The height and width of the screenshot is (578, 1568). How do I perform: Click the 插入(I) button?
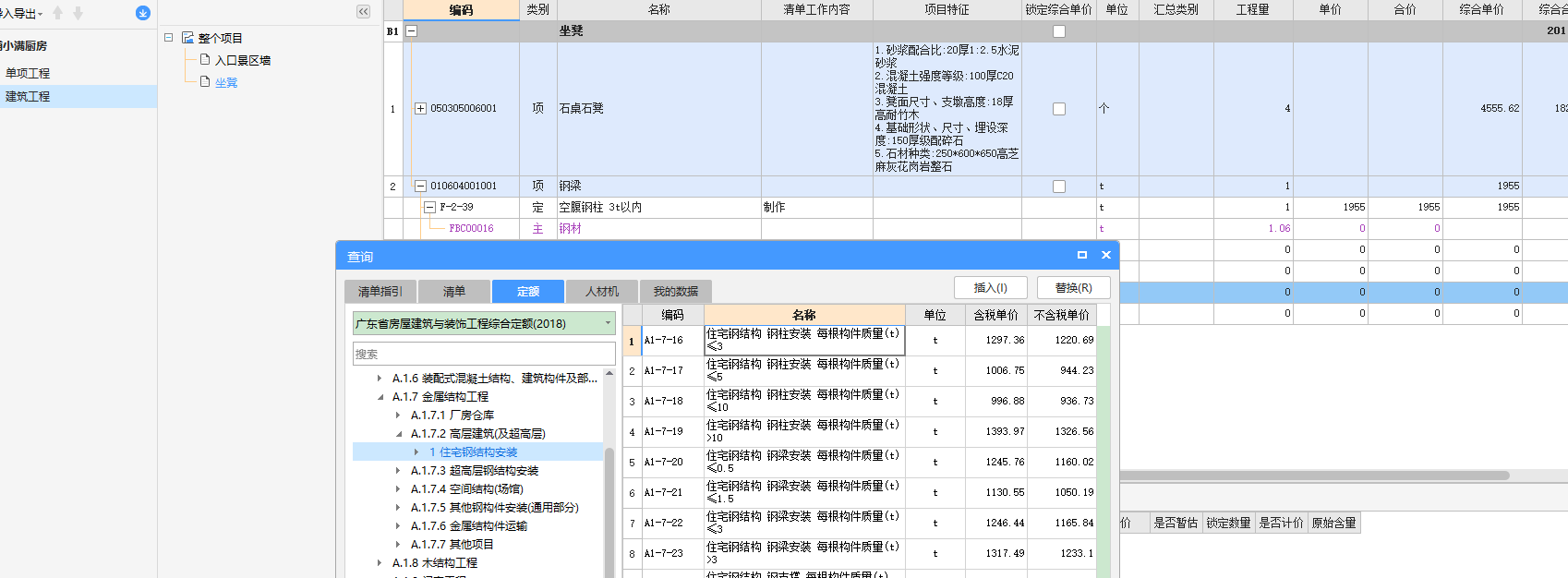click(x=990, y=288)
